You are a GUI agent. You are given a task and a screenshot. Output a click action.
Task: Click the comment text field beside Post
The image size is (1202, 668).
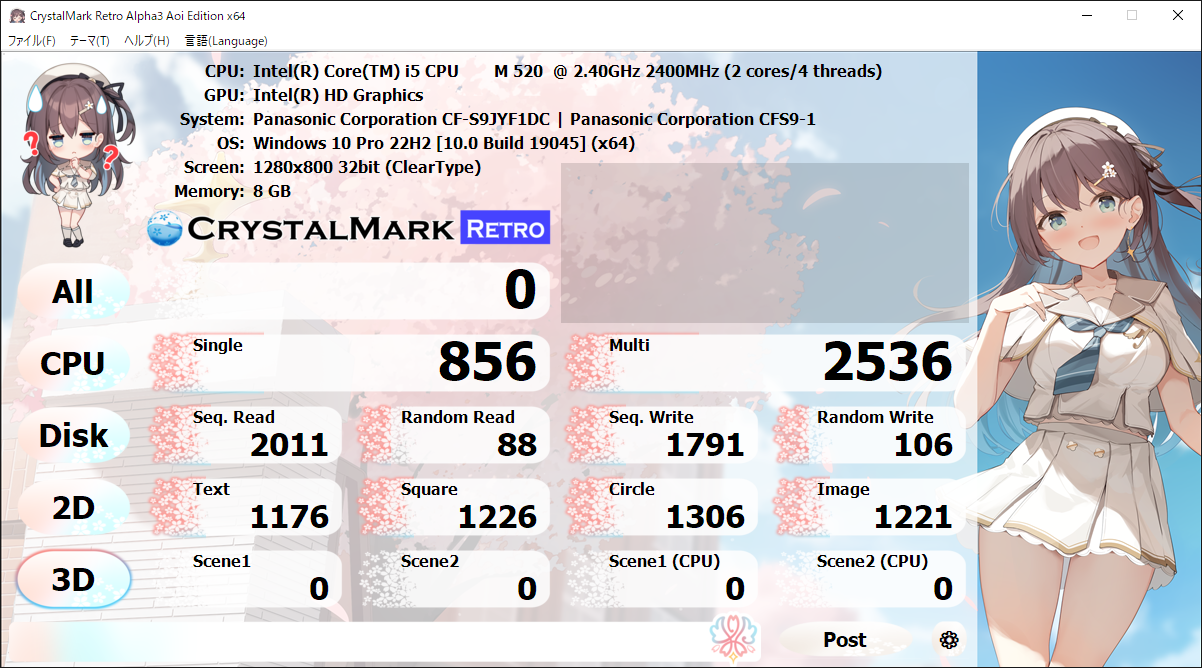(x=360, y=640)
